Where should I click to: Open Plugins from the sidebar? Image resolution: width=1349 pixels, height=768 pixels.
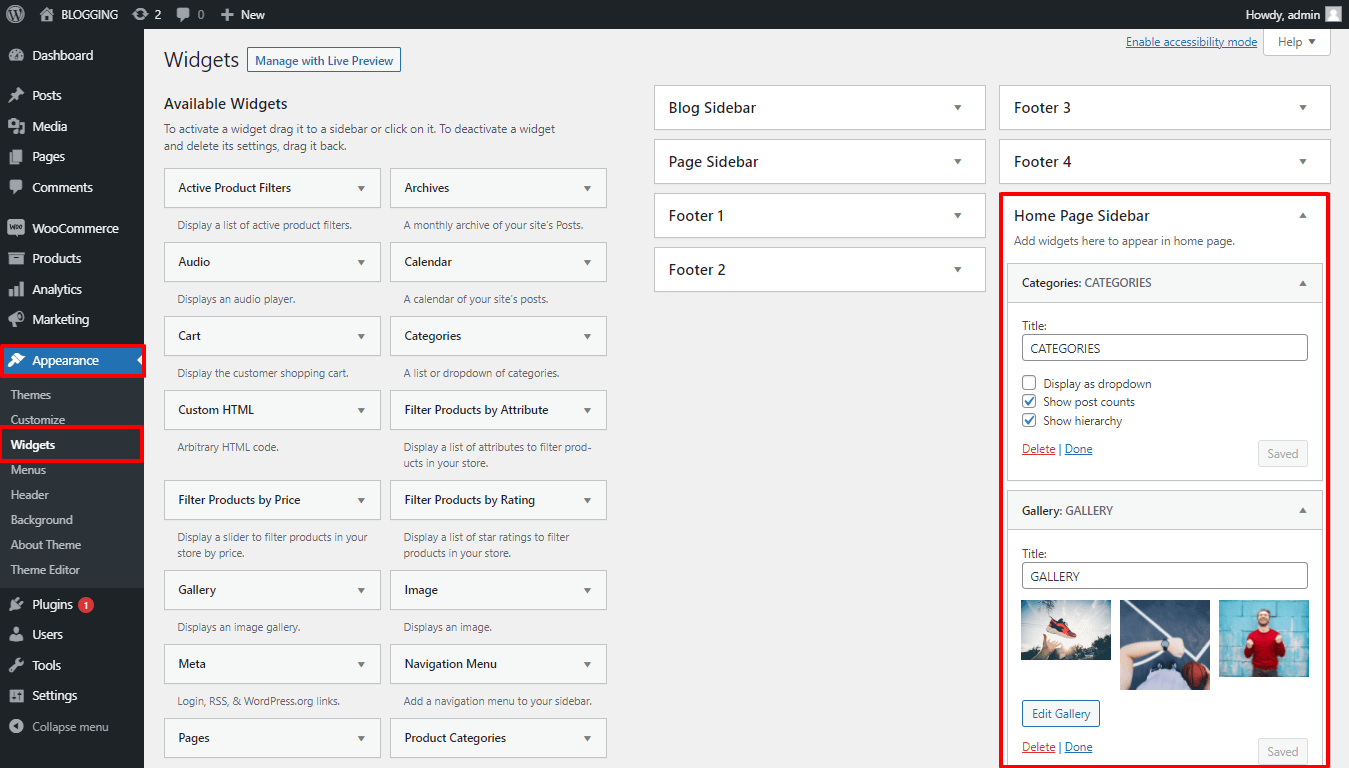52,604
